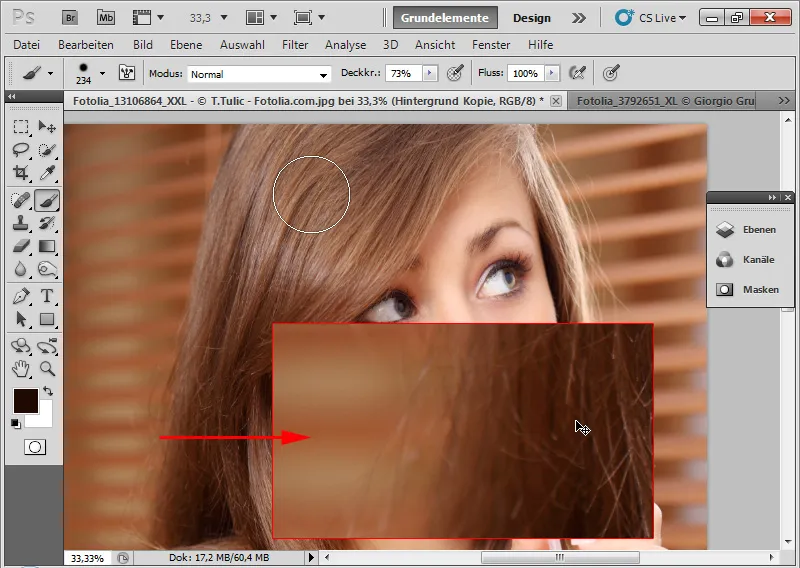Image resolution: width=800 pixels, height=568 pixels.
Task: Open the Ebene menu
Action: pyautogui.click(x=186, y=45)
